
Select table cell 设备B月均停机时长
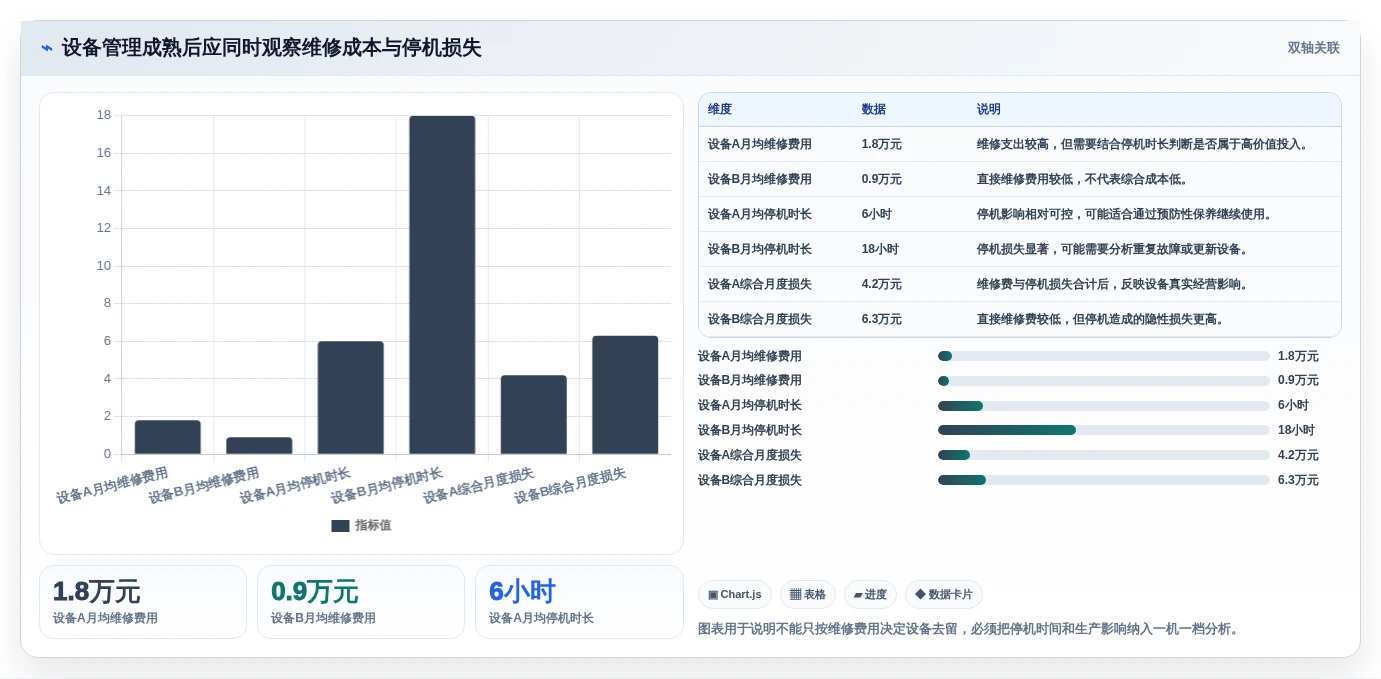point(760,250)
